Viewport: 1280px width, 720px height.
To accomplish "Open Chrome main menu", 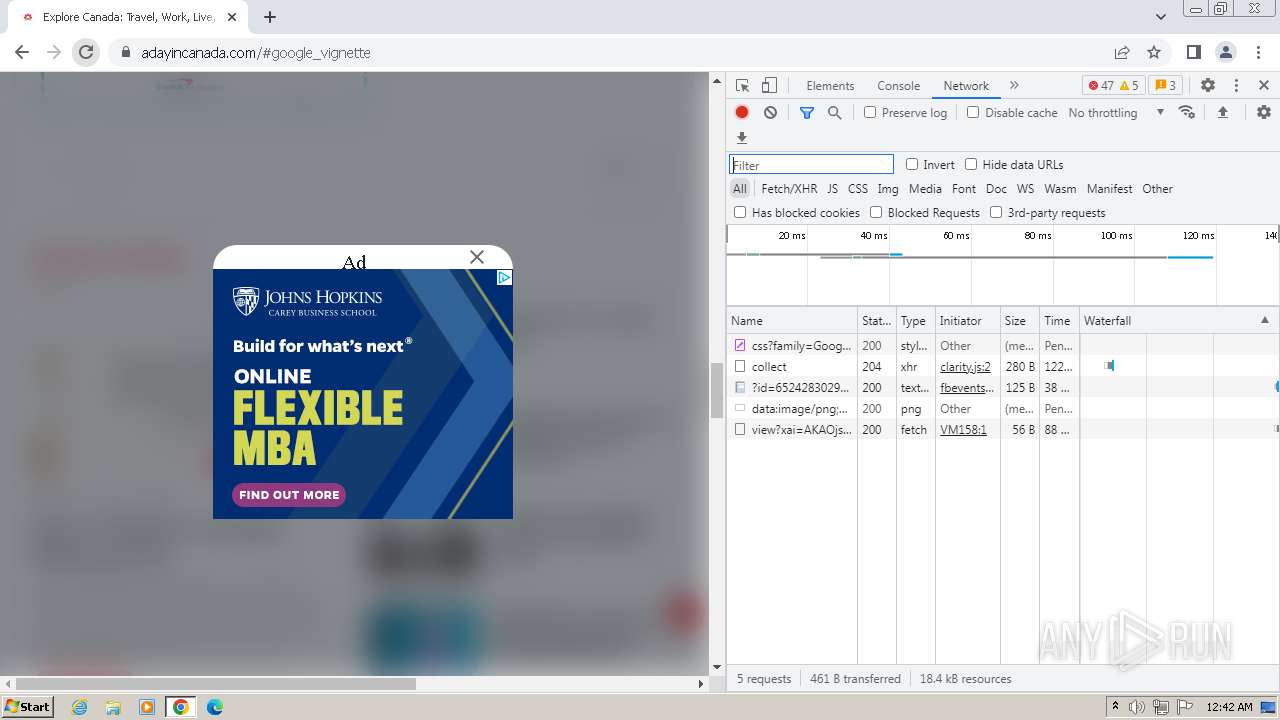I will (1258, 52).
